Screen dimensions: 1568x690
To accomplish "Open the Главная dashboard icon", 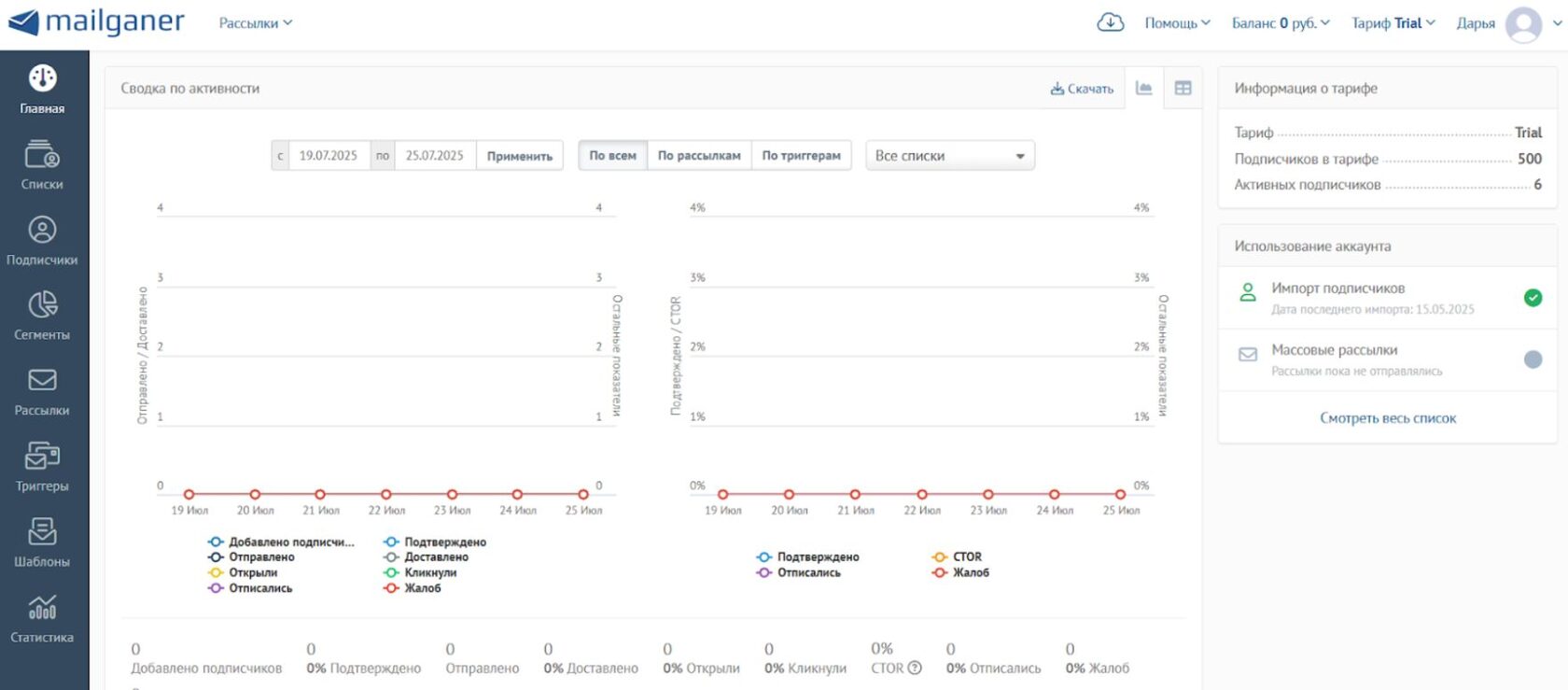I will tap(42, 79).
